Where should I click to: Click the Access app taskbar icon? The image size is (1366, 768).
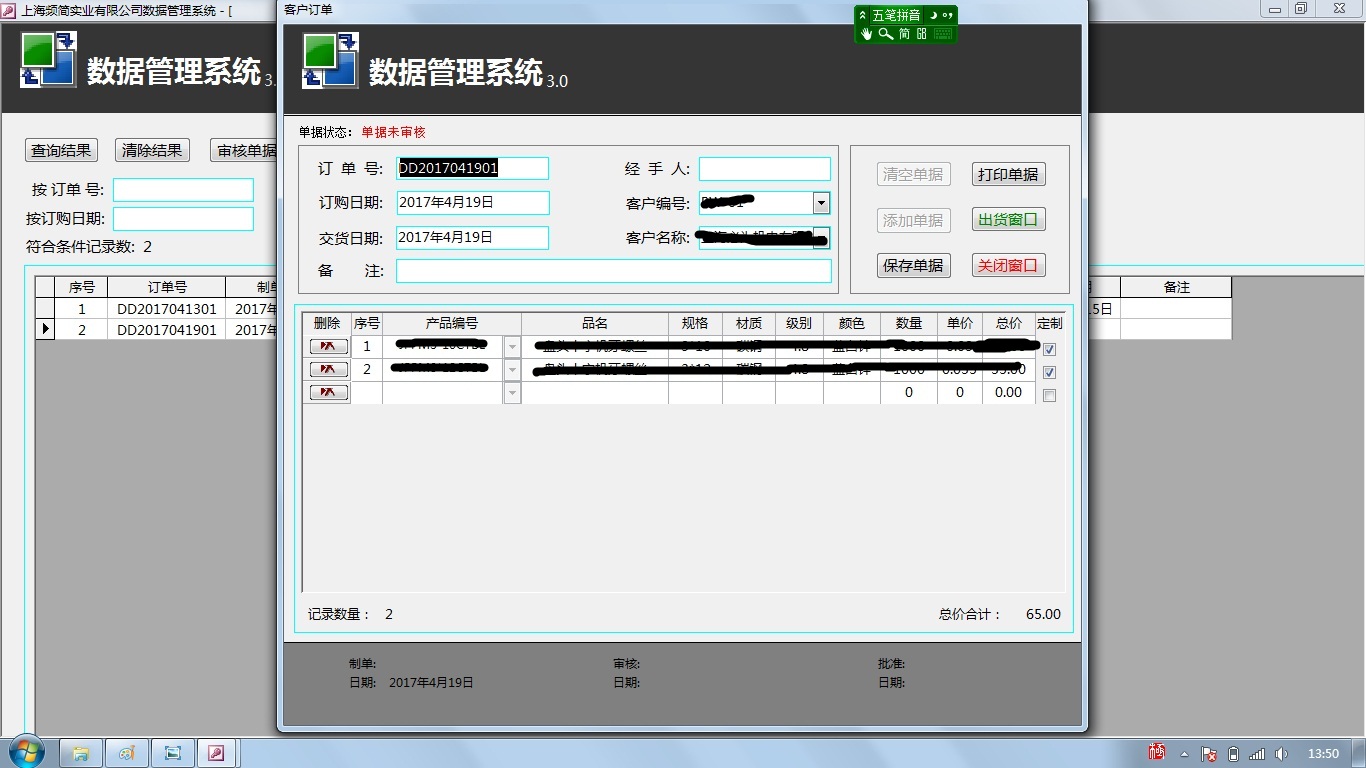point(216,753)
